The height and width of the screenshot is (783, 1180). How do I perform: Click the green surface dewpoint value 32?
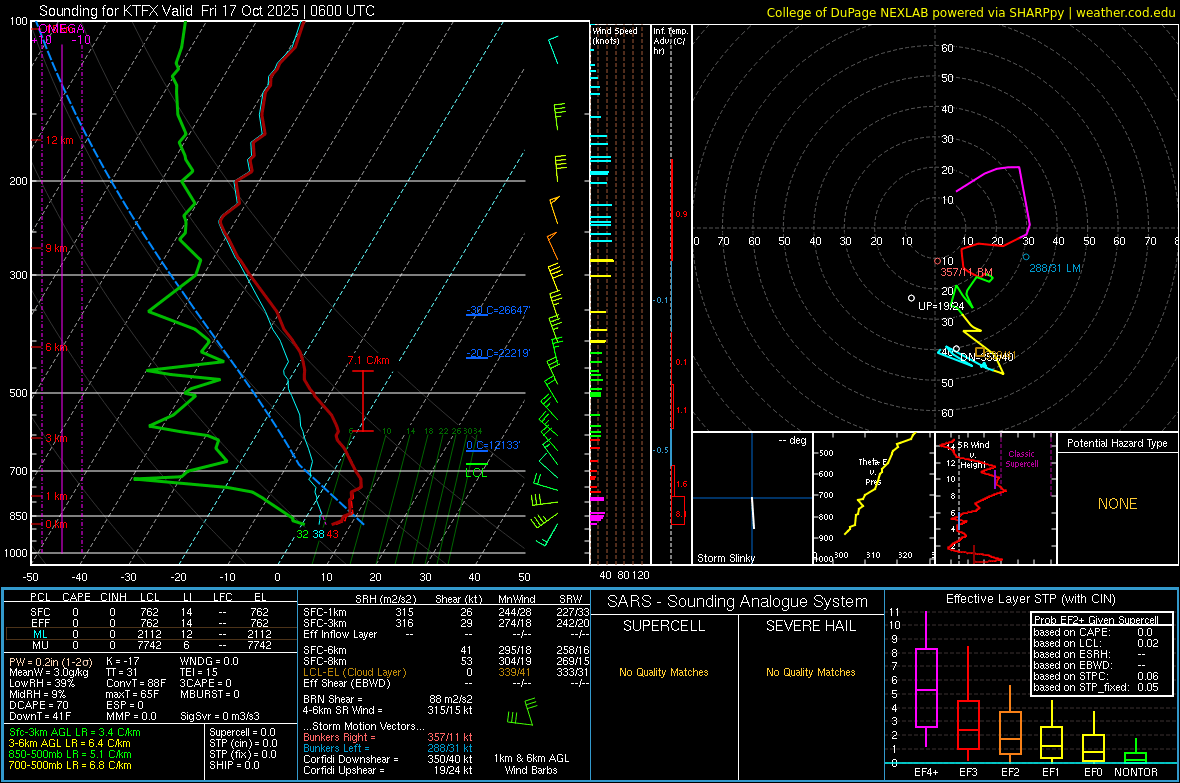pos(303,534)
